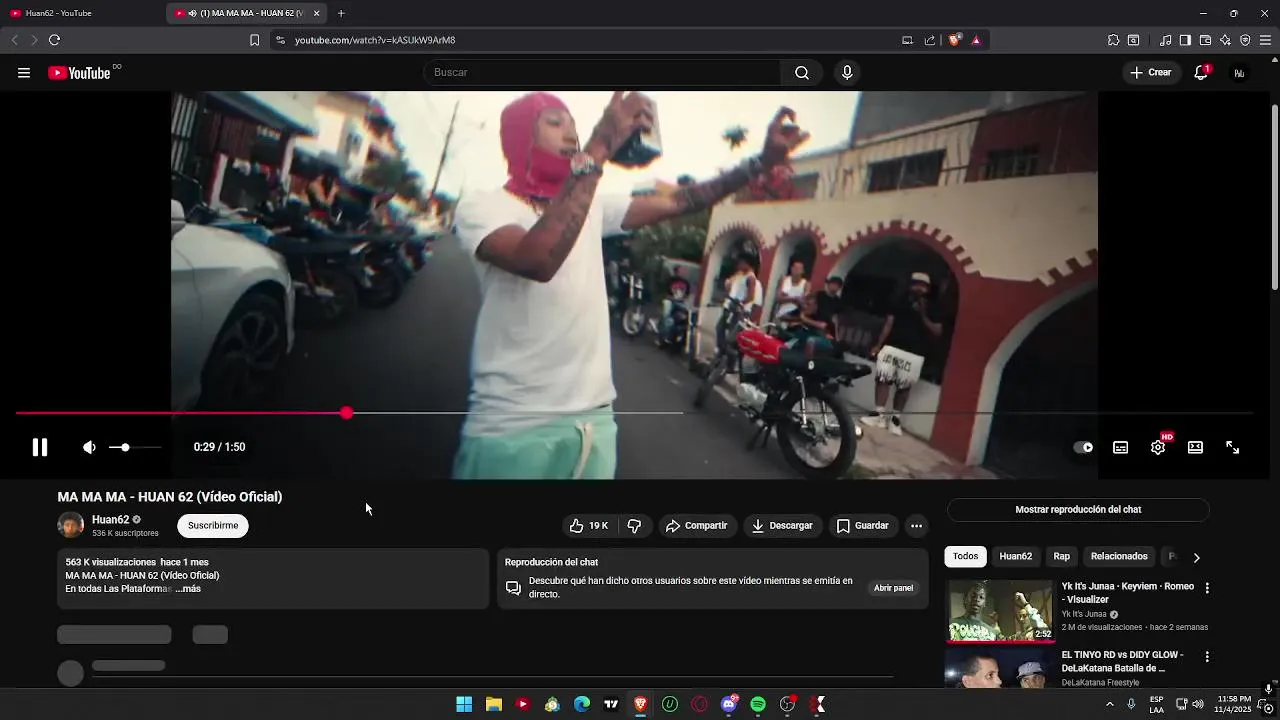Open YouTube notifications bell
Viewport: 1280px width, 720px height.
1201,72
